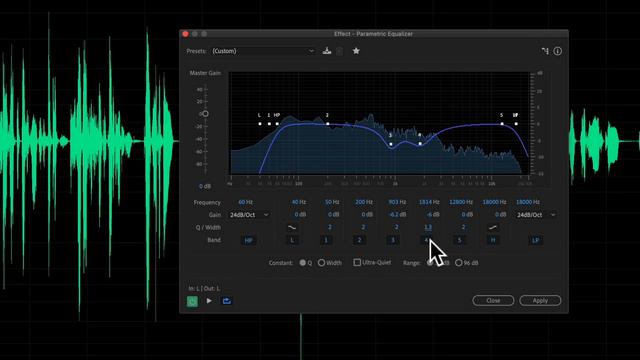Toggle the L band button
The width and height of the screenshot is (640, 360).
pyautogui.click(x=292, y=240)
